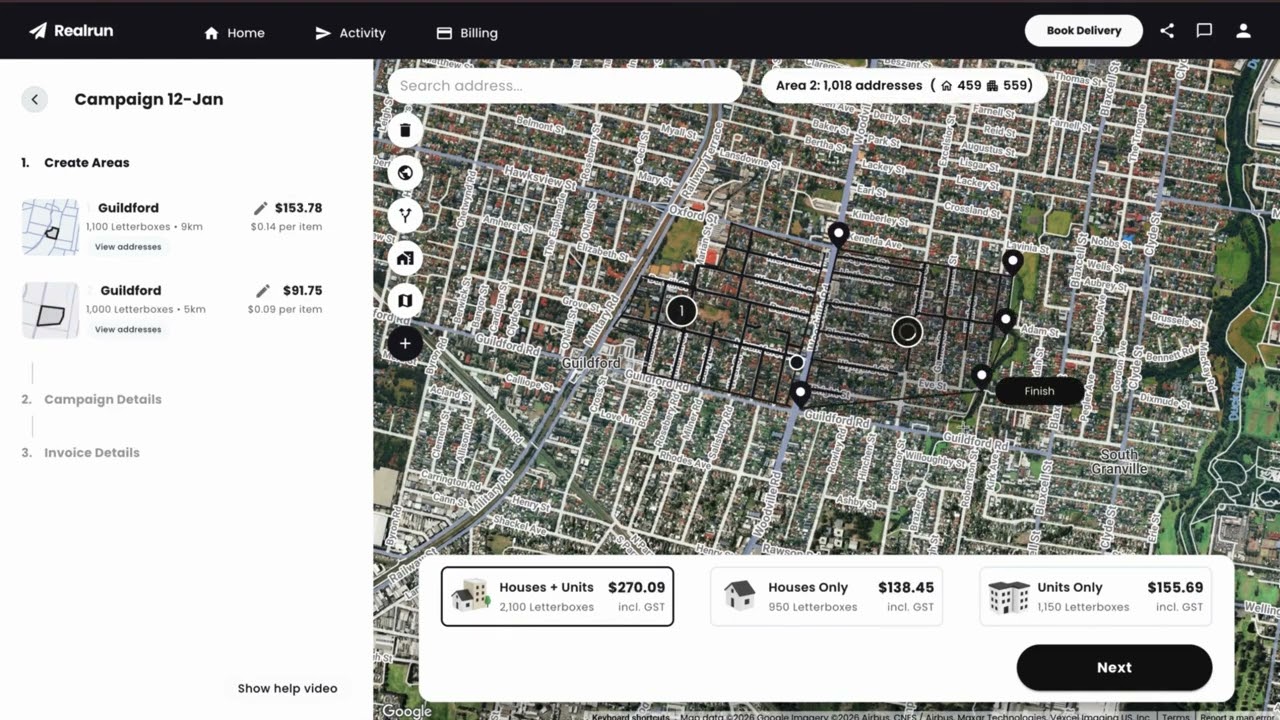Delete area with trash tool
Viewport: 1280px width, 720px height.
(x=405, y=130)
